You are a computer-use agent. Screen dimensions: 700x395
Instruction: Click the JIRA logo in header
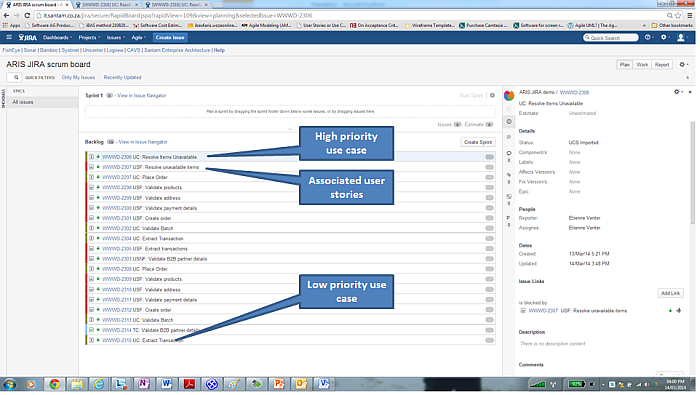28,37
